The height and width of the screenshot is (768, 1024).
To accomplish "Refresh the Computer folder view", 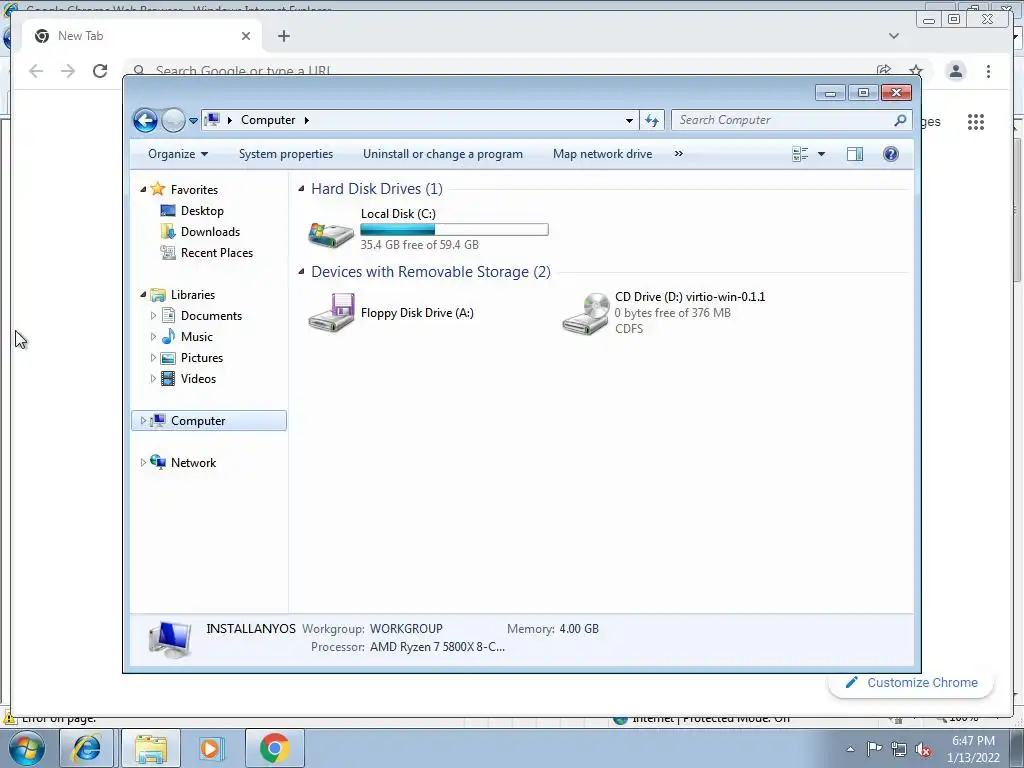I will click(652, 120).
